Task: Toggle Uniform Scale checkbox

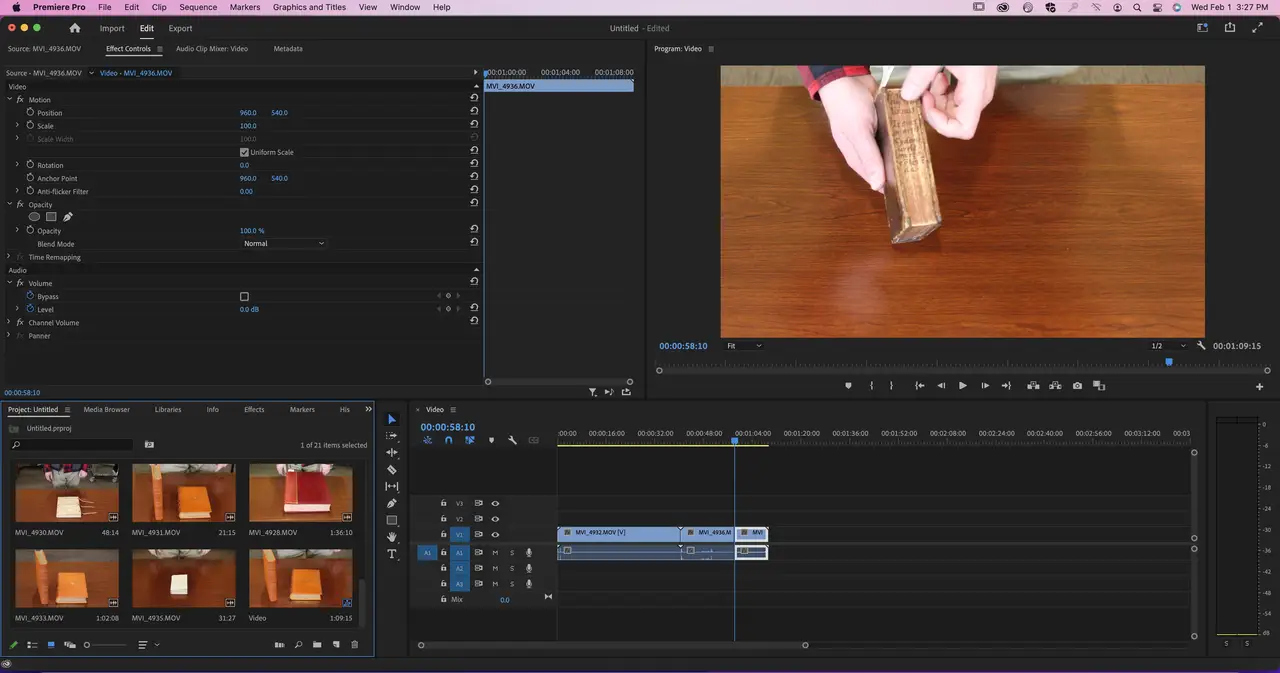Action: coord(244,152)
